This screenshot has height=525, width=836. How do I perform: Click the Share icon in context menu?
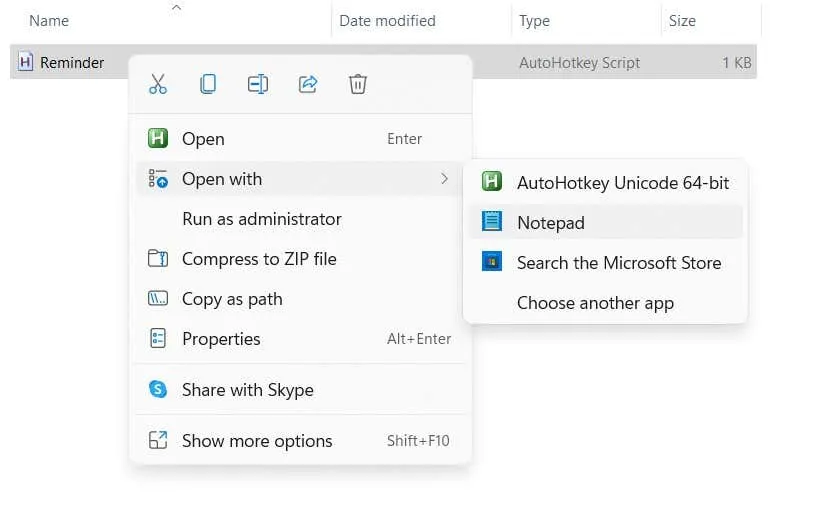click(x=308, y=84)
